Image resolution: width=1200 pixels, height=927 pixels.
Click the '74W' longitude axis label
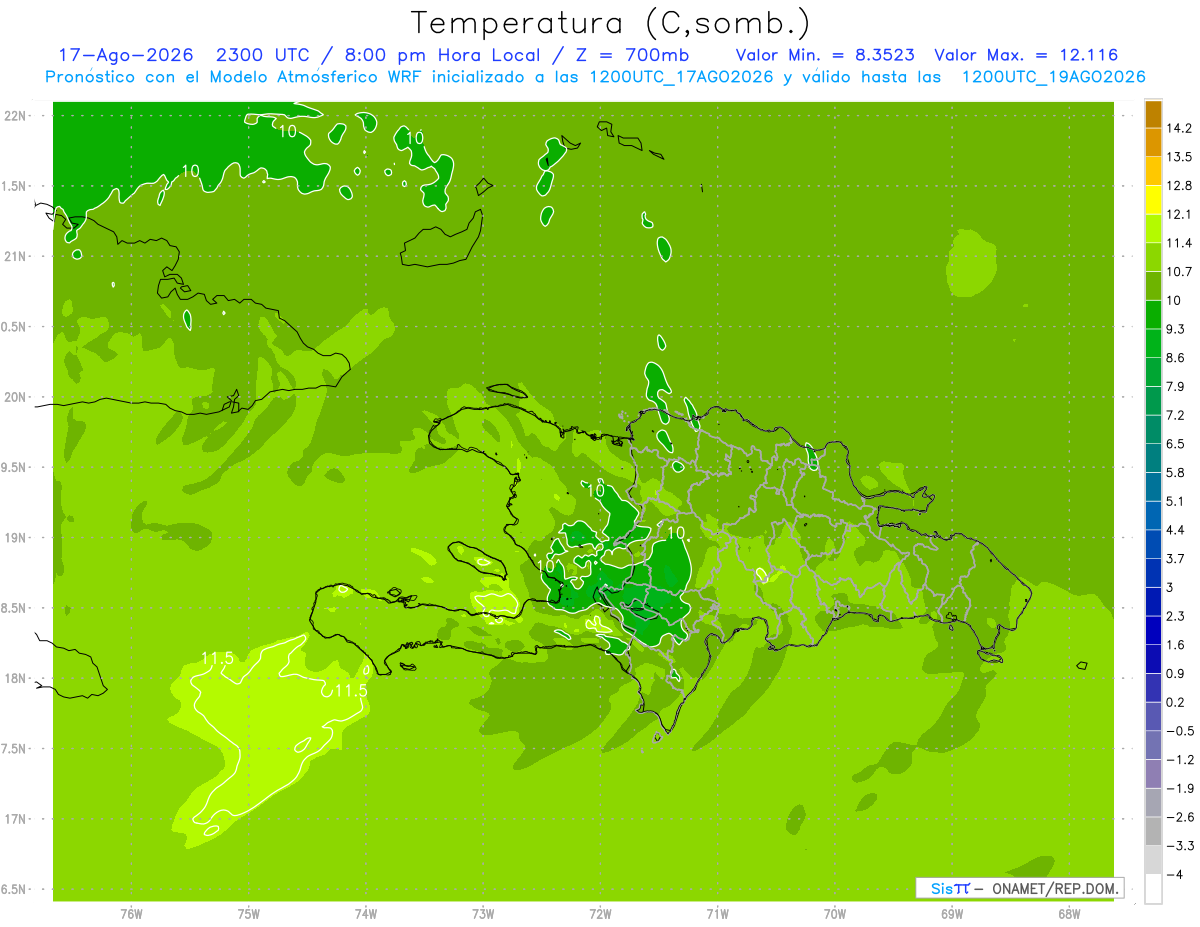[x=366, y=914]
